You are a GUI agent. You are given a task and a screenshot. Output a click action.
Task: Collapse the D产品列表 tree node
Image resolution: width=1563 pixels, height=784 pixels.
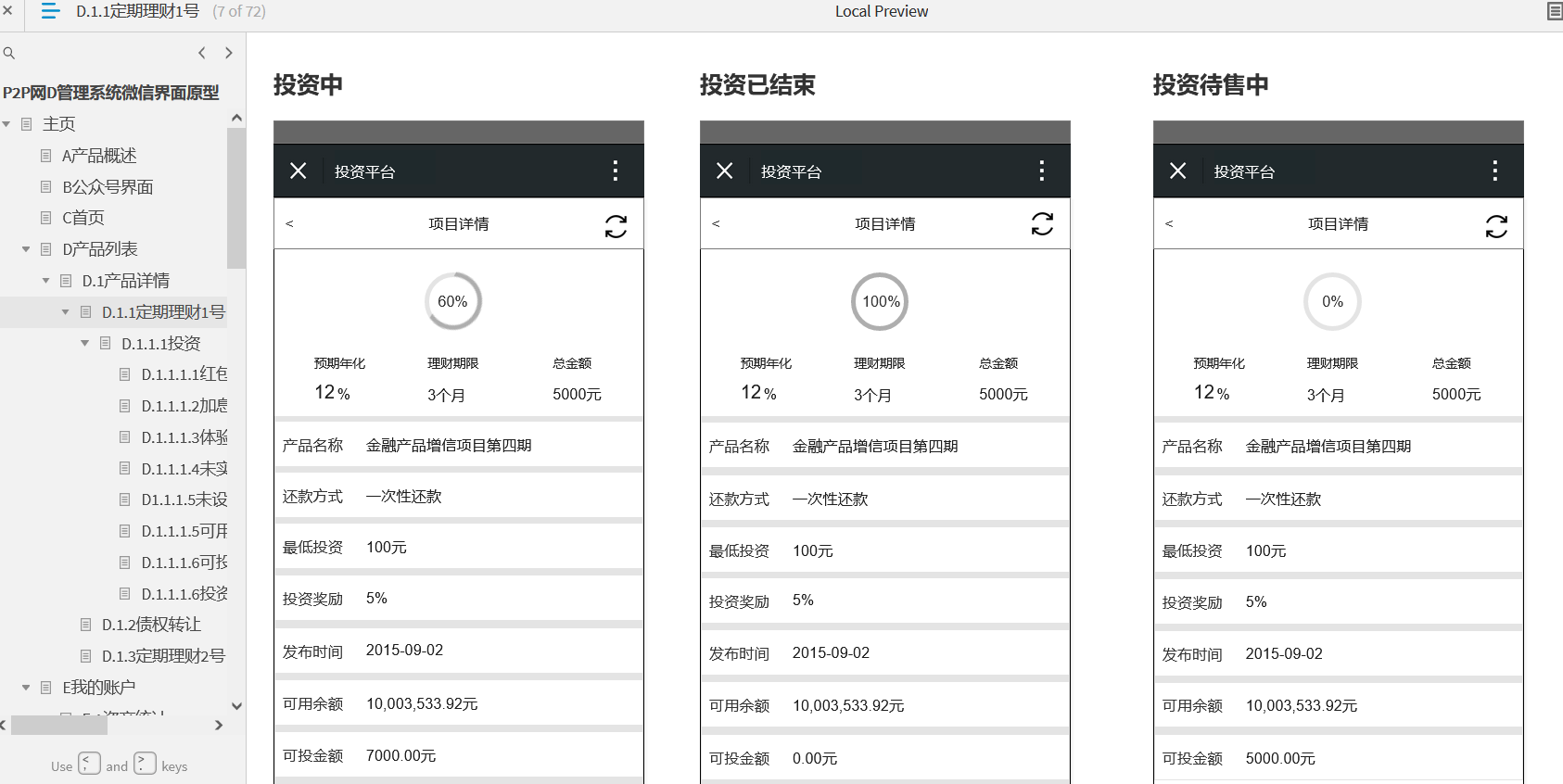tap(26, 249)
